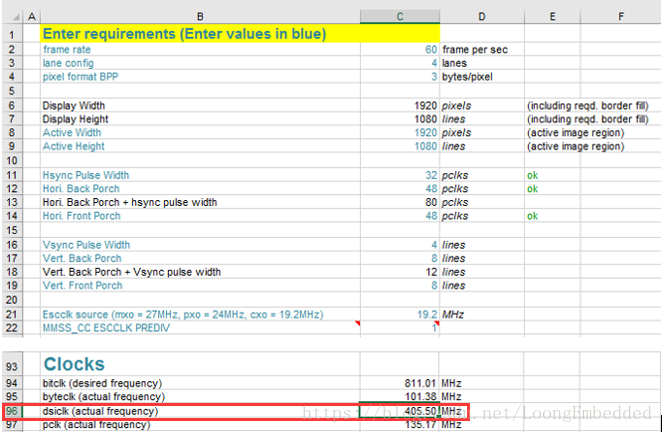Screen dimensions: 663x433
Task: Select the 'frame rate' label cell
Action: click(200, 49)
